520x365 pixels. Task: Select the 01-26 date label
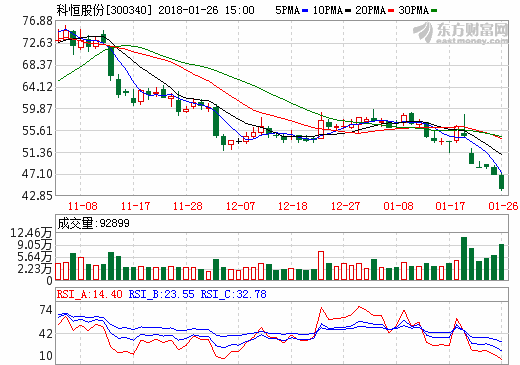503,206
